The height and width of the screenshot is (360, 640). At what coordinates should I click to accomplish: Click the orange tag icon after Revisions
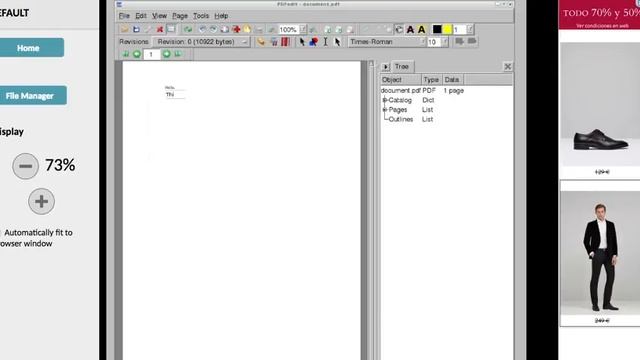click(261, 42)
